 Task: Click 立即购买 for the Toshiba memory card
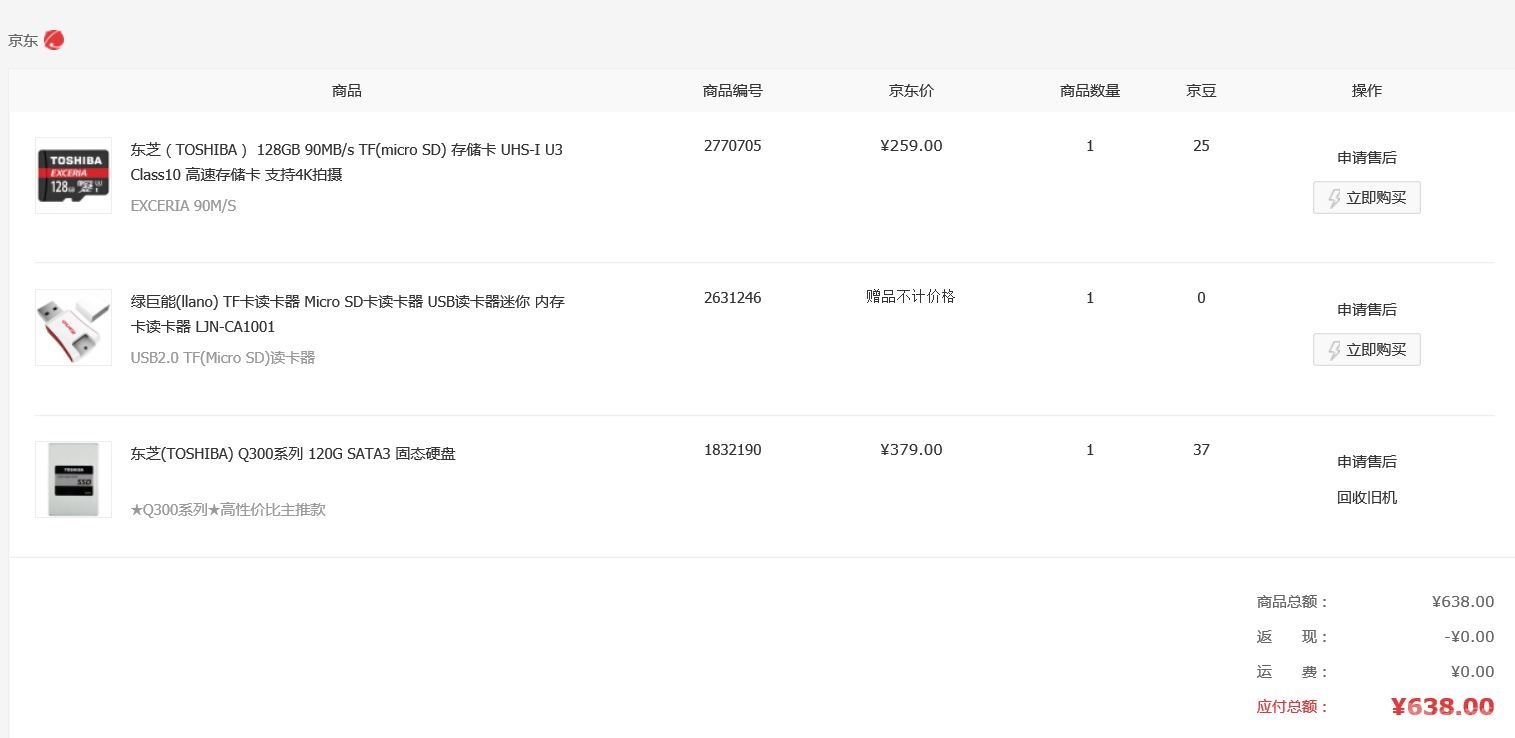pyautogui.click(x=1367, y=197)
